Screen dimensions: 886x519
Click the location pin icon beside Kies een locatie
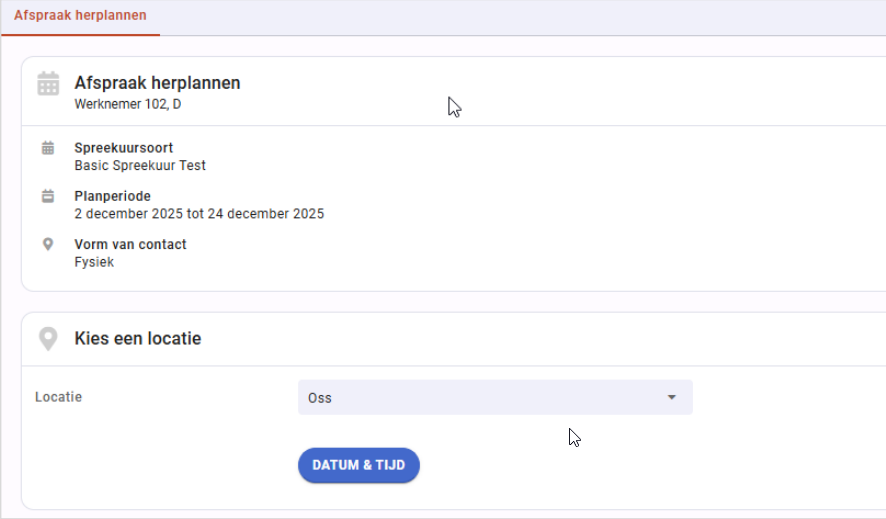pyautogui.click(x=48, y=339)
